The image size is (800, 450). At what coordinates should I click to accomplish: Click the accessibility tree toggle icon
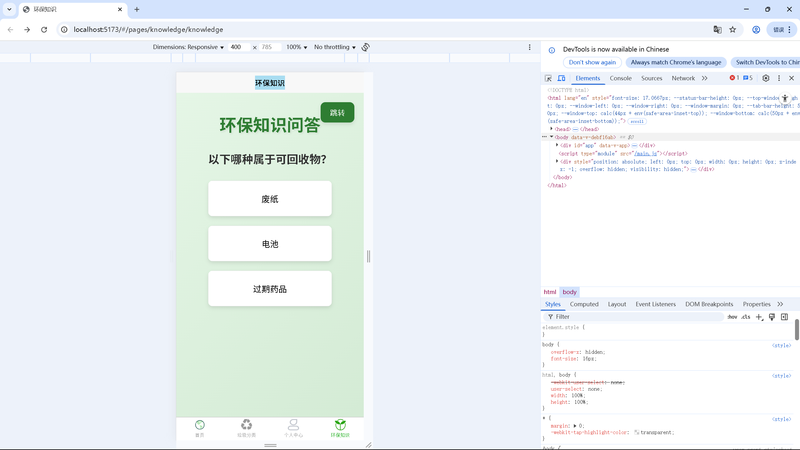[785, 98]
